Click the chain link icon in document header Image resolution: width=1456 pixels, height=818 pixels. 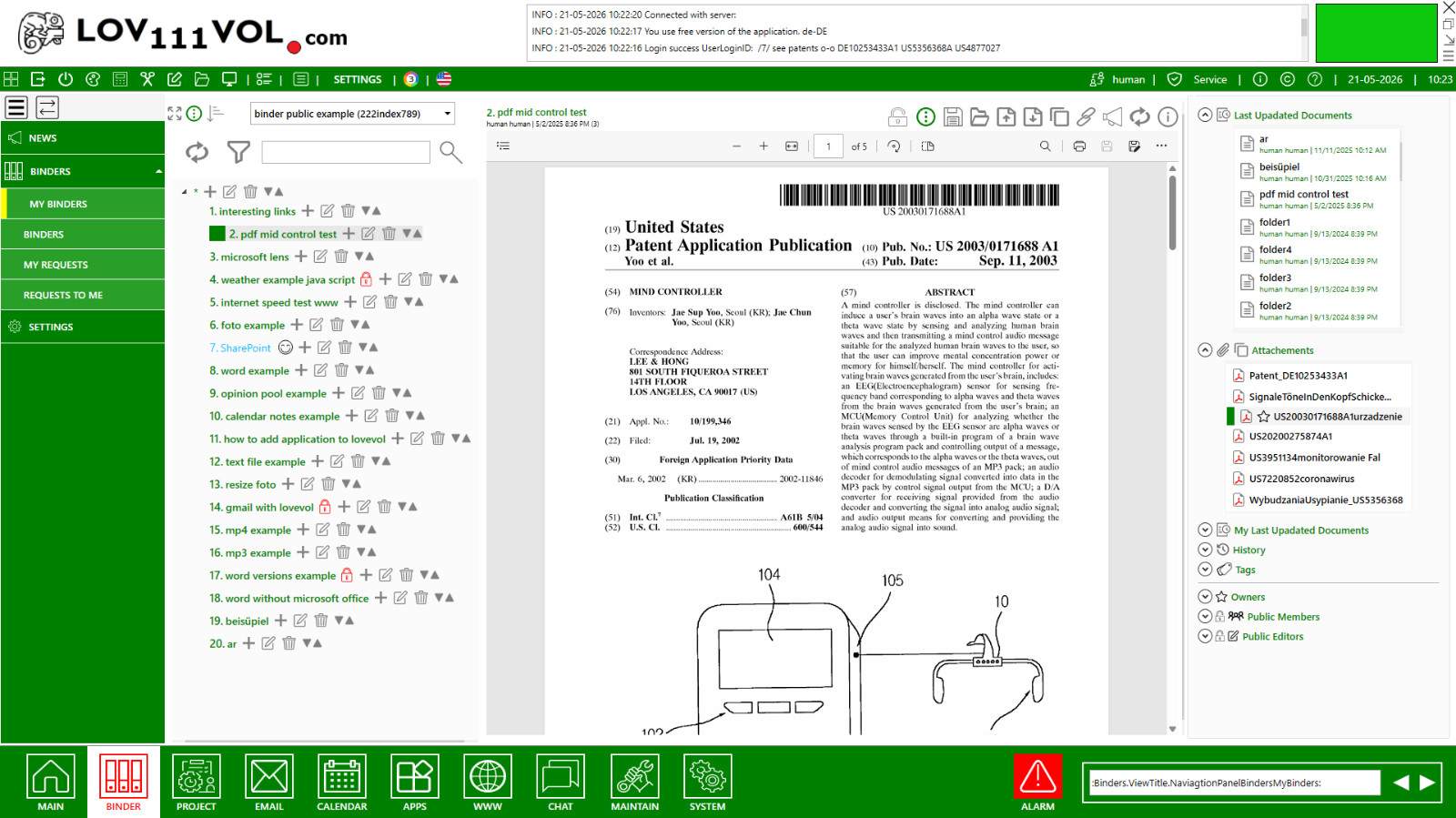click(1086, 116)
